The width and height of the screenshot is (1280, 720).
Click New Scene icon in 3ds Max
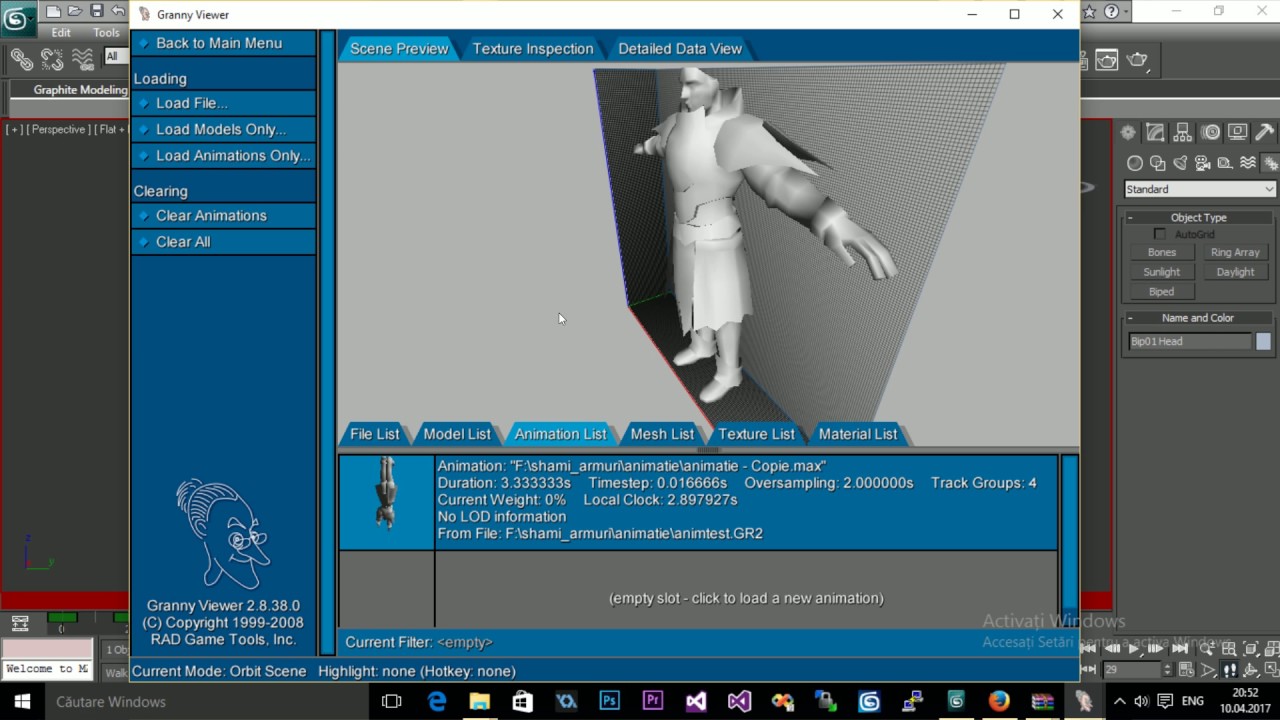pyautogui.click(x=53, y=12)
